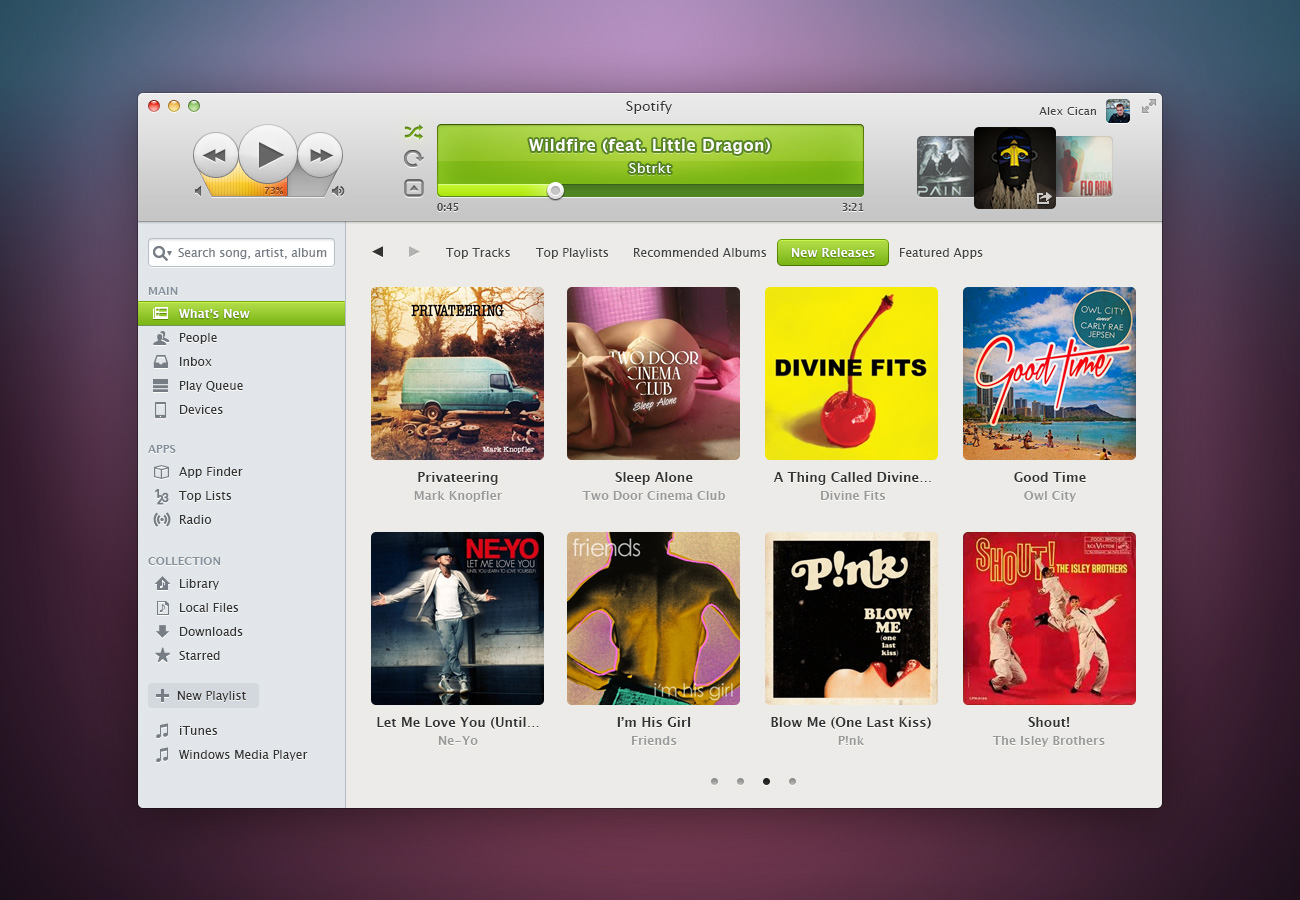
Task: Collapse the now playing panel arrow
Action: coord(414,187)
